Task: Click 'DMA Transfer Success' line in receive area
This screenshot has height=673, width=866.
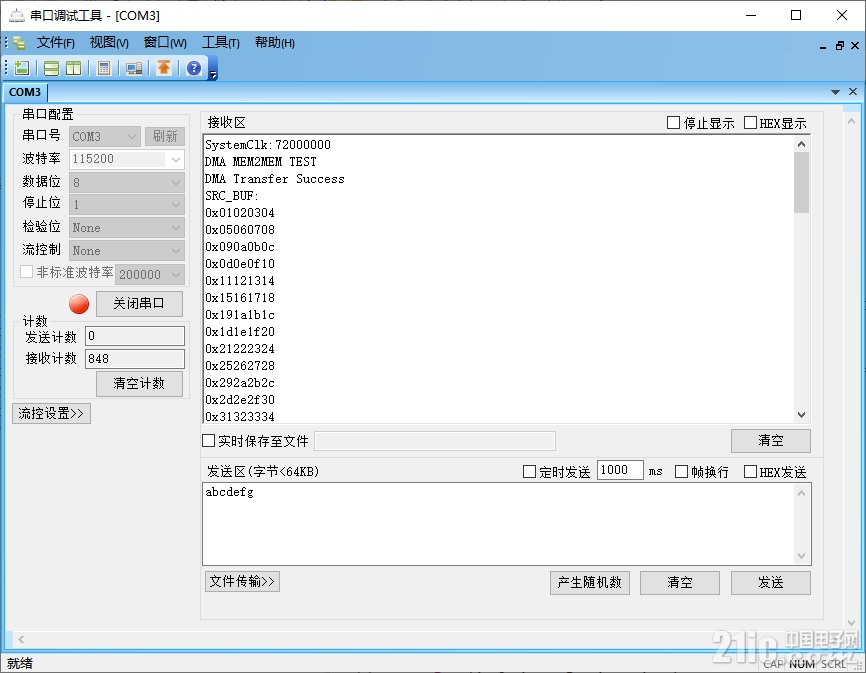Action: pos(274,179)
